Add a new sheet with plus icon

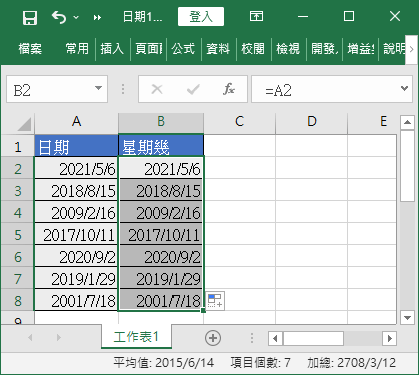click(213, 338)
